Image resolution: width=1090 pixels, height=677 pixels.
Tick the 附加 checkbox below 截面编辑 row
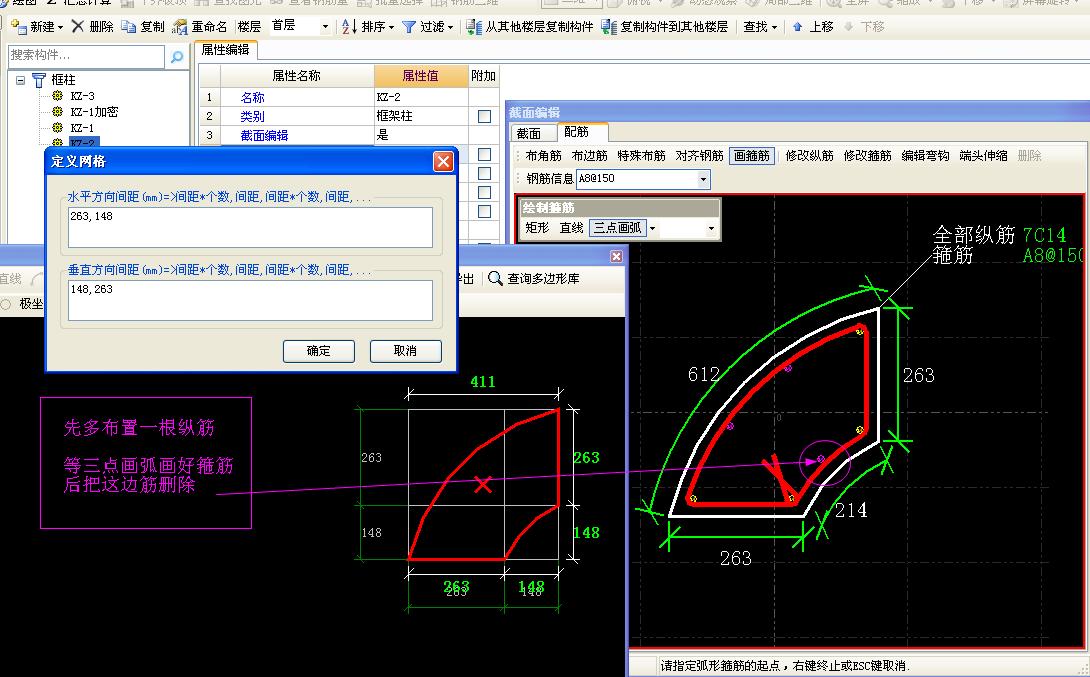[x=485, y=154]
